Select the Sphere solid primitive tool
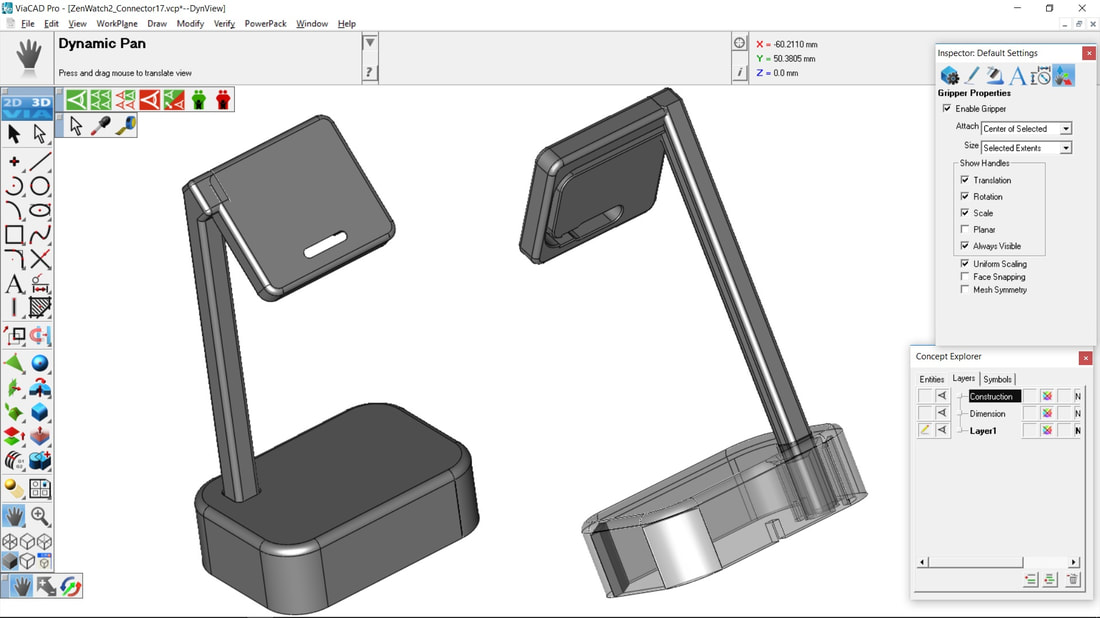This screenshot has width=1100, height=618. (40, 363)
